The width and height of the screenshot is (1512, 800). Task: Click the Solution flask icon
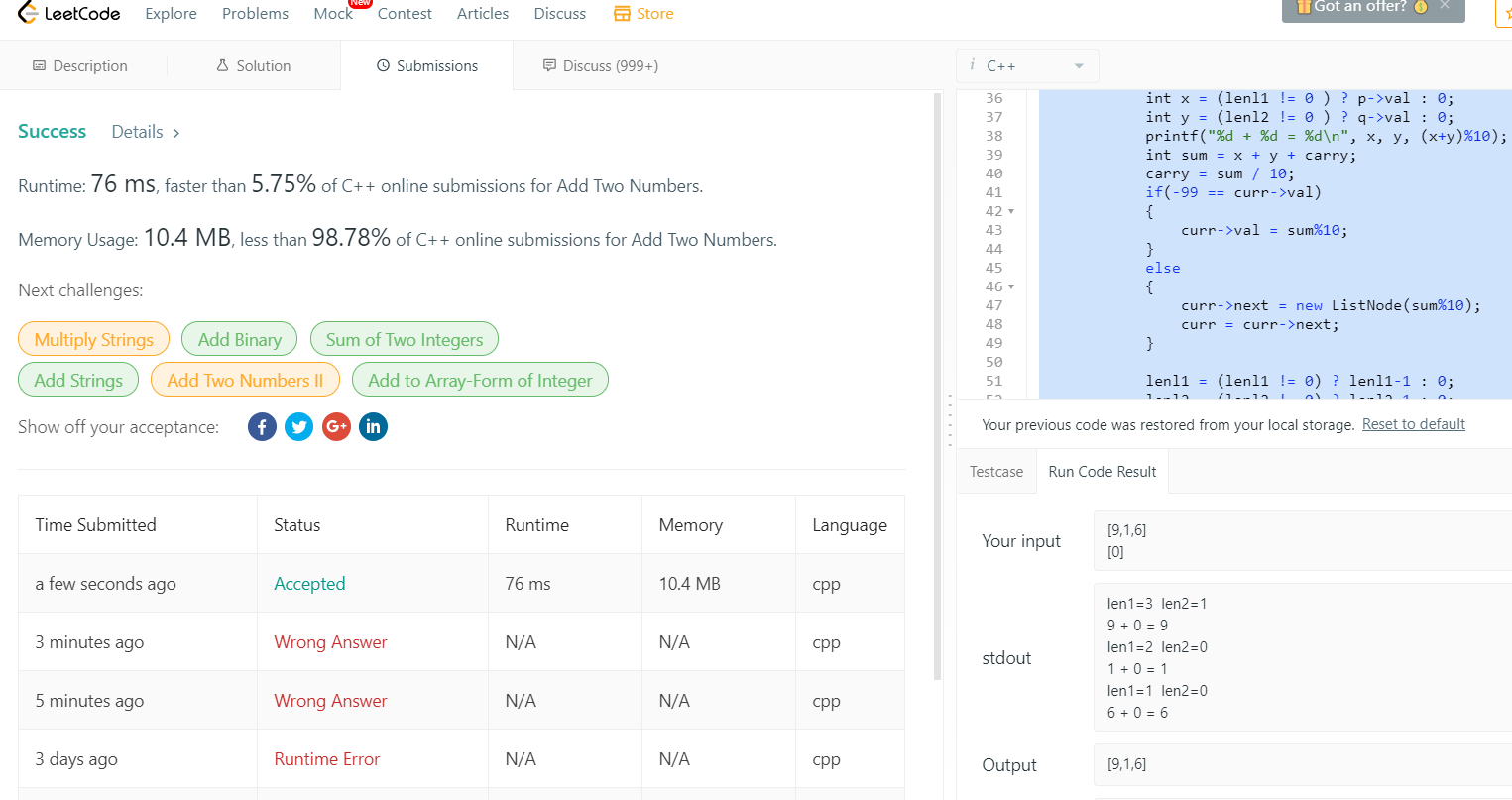tap(222, 66)
